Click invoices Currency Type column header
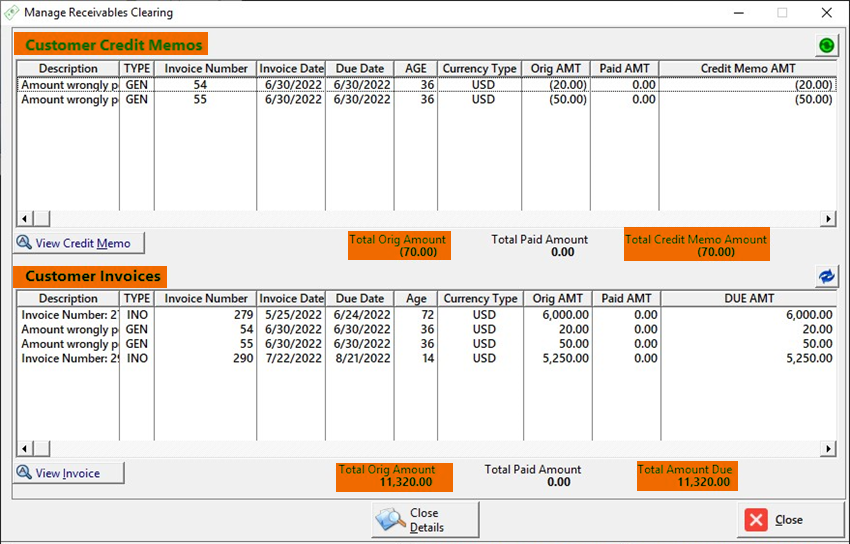Image resolution: width=850 pixels, height=544 pixels. (x=480, y=299)
